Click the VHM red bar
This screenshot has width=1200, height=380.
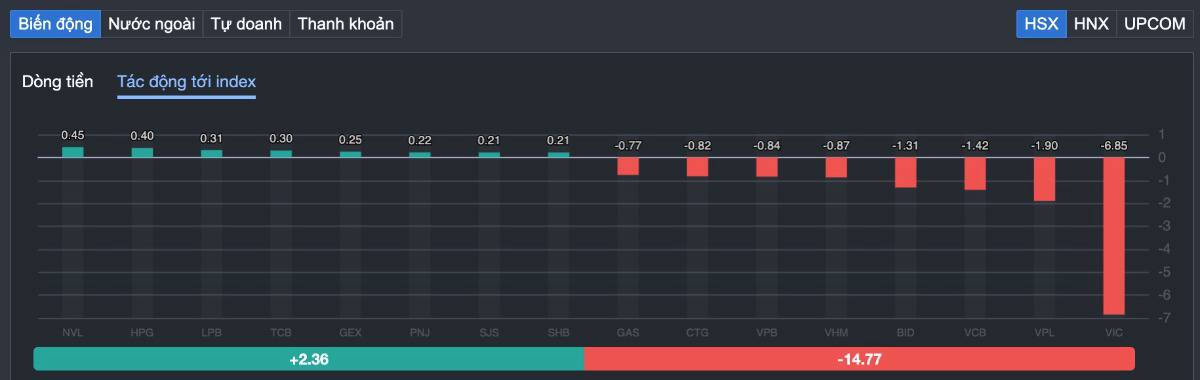coord(836,168)
